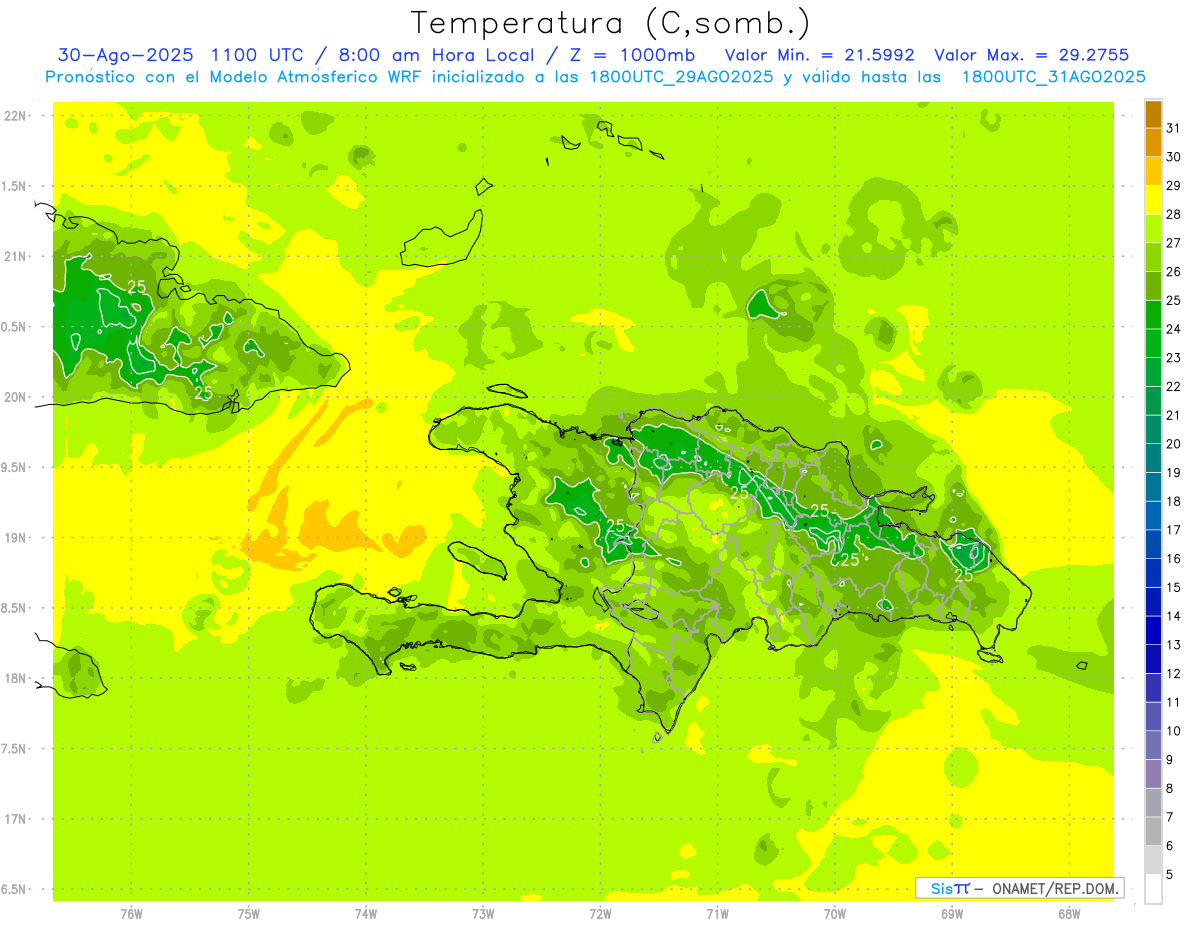Click the latitude label "7.5N"
This screenshot has width=1200, height=927.
pos(14,749)
